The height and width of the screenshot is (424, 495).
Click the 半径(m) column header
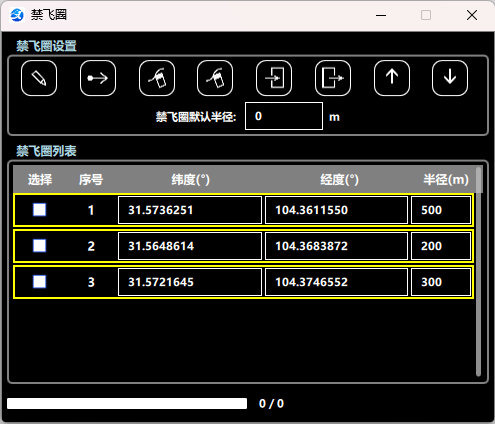[446, 180]
